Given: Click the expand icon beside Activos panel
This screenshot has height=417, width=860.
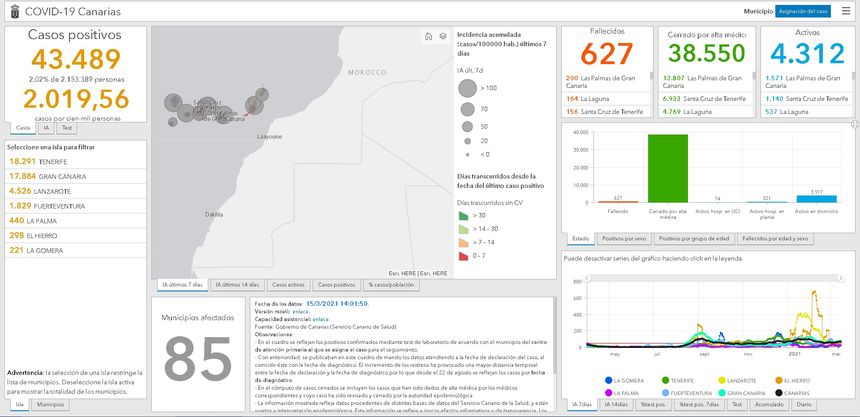Looking at the screenshot, I should [x=855, y=123].
